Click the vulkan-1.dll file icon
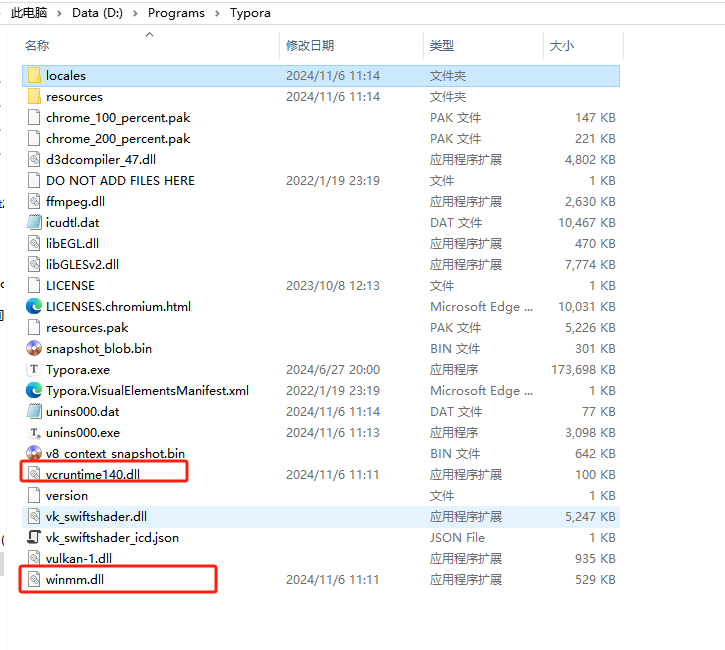Viewport: 725px width, 650px height. pyautogui.click(x=34, y=558)
